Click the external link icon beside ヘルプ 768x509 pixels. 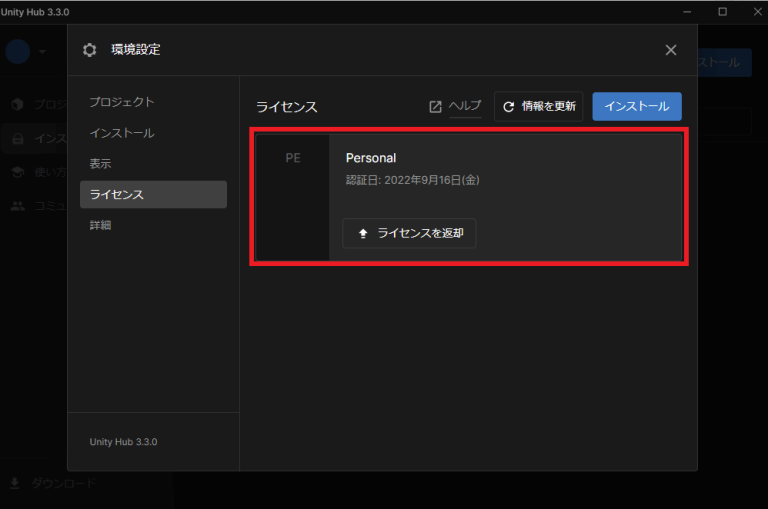coord(435,107)
